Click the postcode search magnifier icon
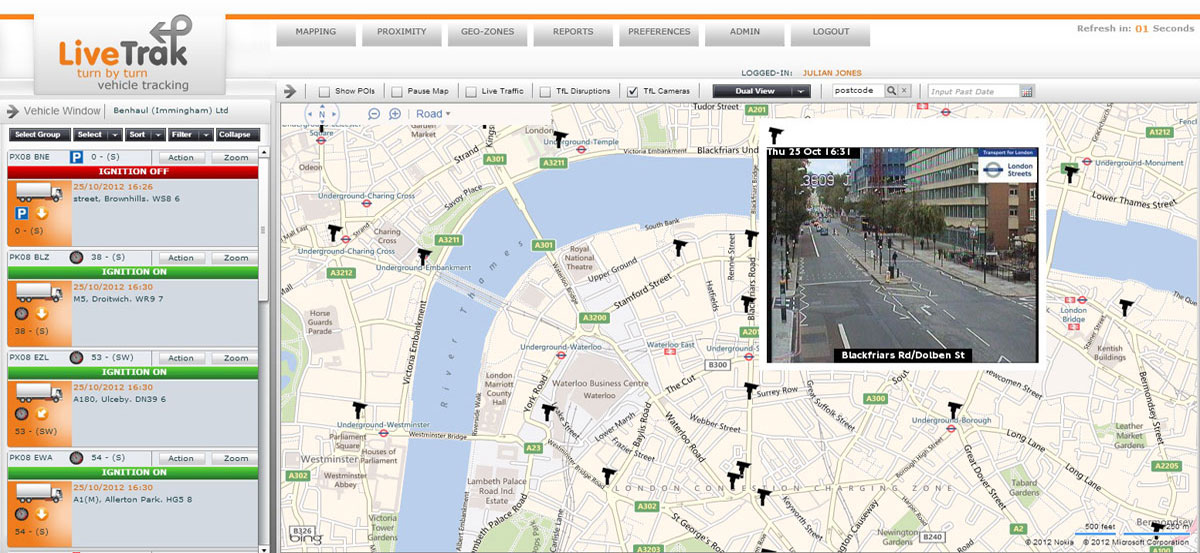Image resolution: width=1200 pixels, height=553 pixels. coord(891,91)
